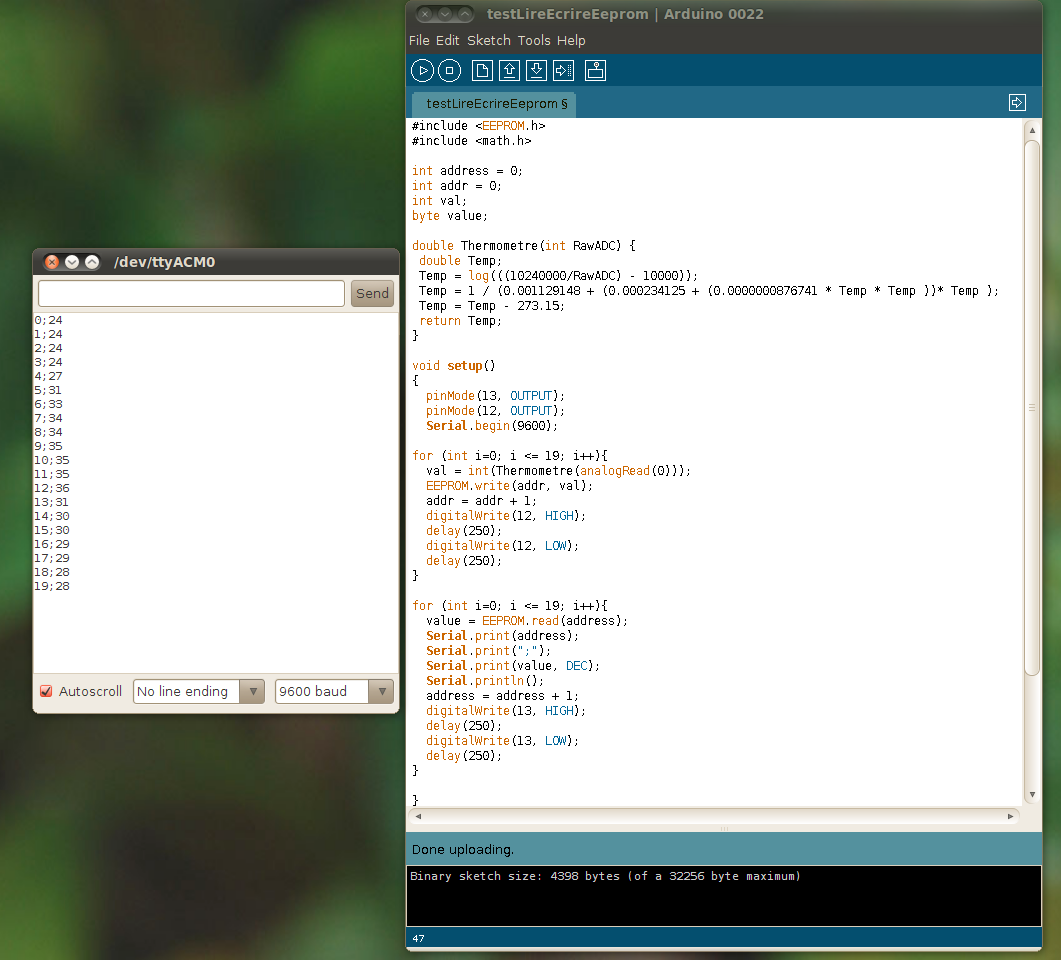
Task: Toggle the Autoscroll checkbox
Action: pyautogui.click(x=46, y=691)
